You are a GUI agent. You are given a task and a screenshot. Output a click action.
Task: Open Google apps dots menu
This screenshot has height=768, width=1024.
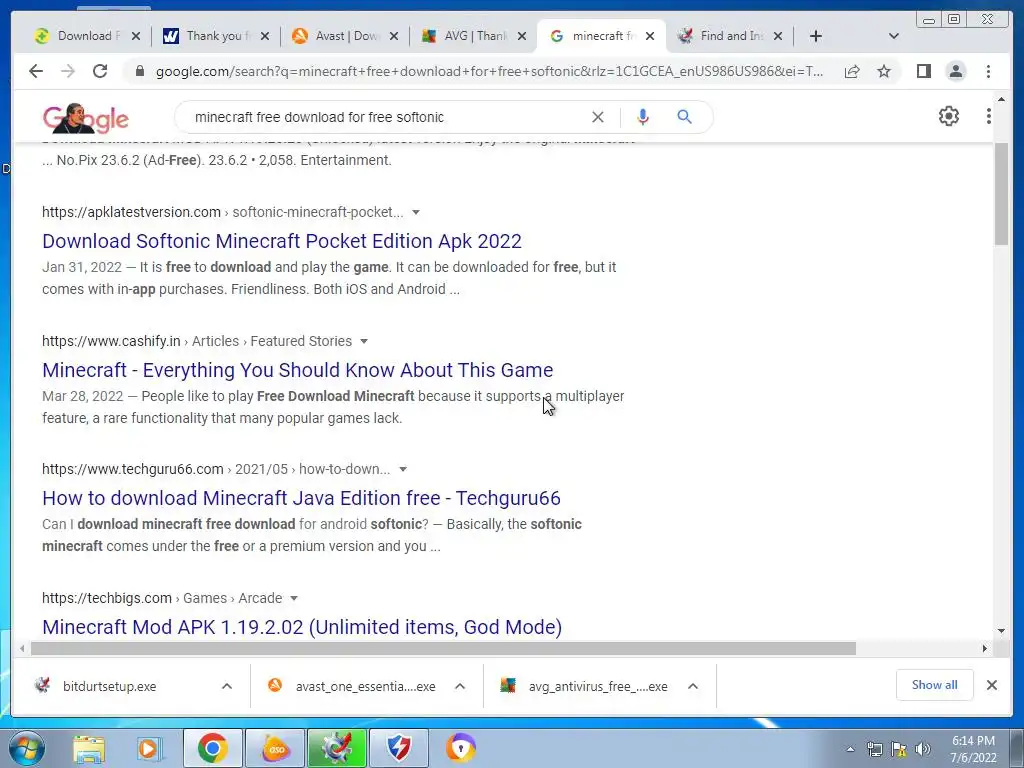989,116
